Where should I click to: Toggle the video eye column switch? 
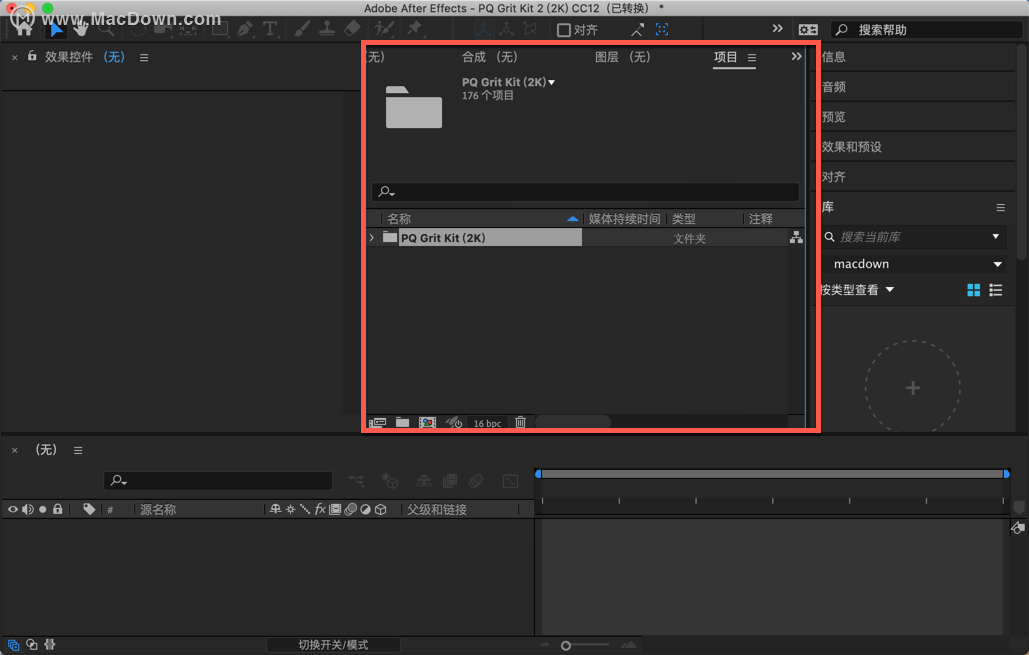12,509
